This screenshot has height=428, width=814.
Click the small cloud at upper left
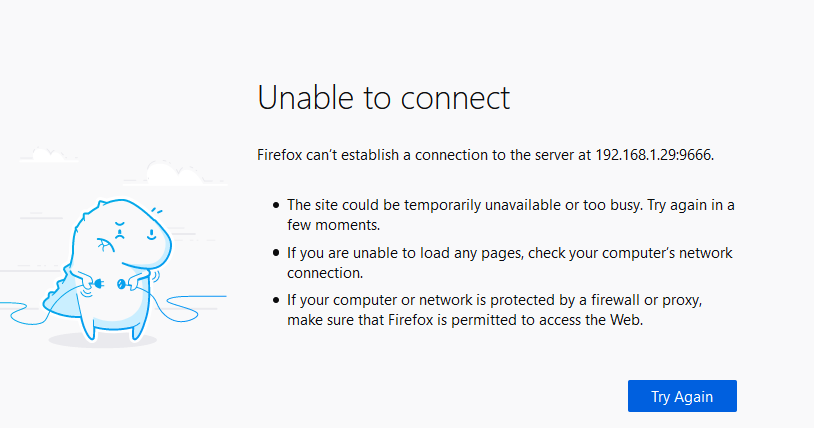[49, 155]
